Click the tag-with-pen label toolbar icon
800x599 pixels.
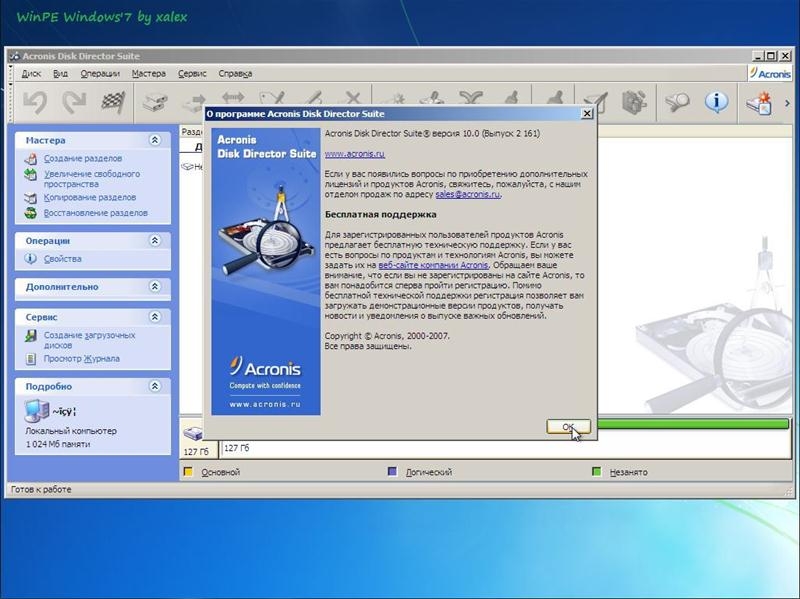pyautogui.click(x=272, y=97)
